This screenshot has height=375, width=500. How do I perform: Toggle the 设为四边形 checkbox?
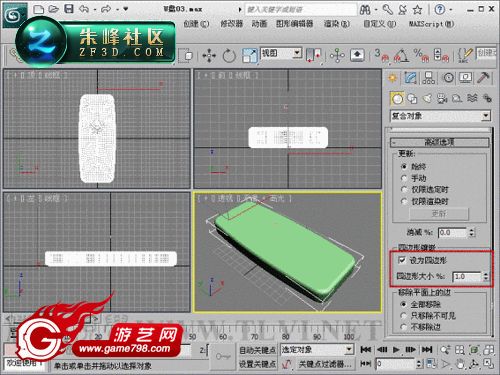[402, 260]
